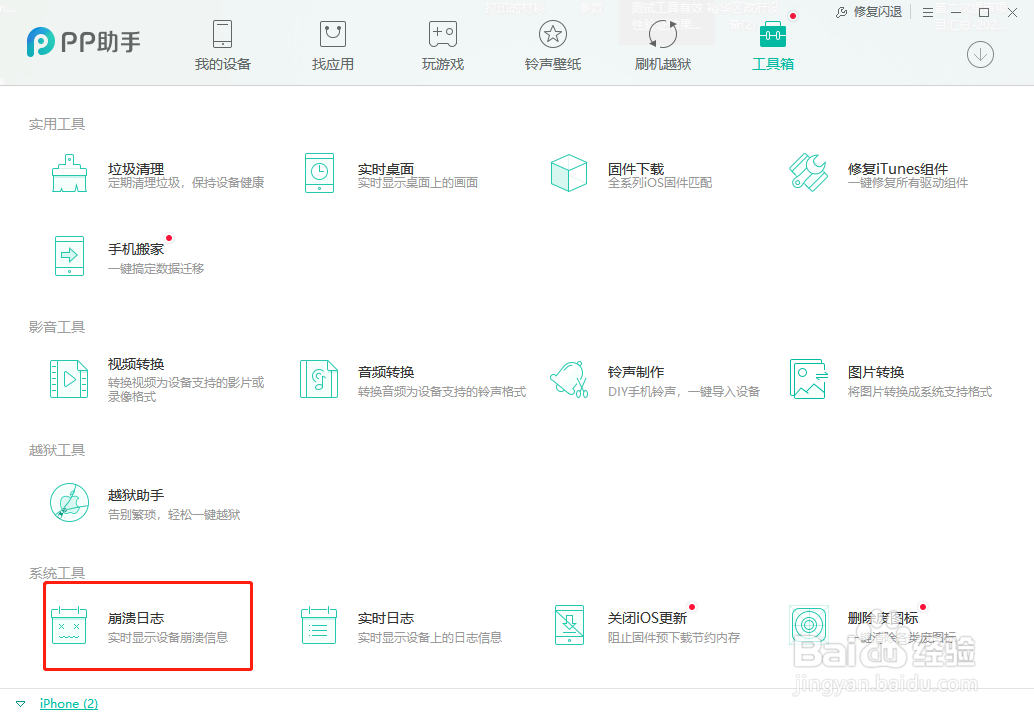Open the 音频转换 music file icon
This screenshot has width=1034, height=719.
click(319, 379)
